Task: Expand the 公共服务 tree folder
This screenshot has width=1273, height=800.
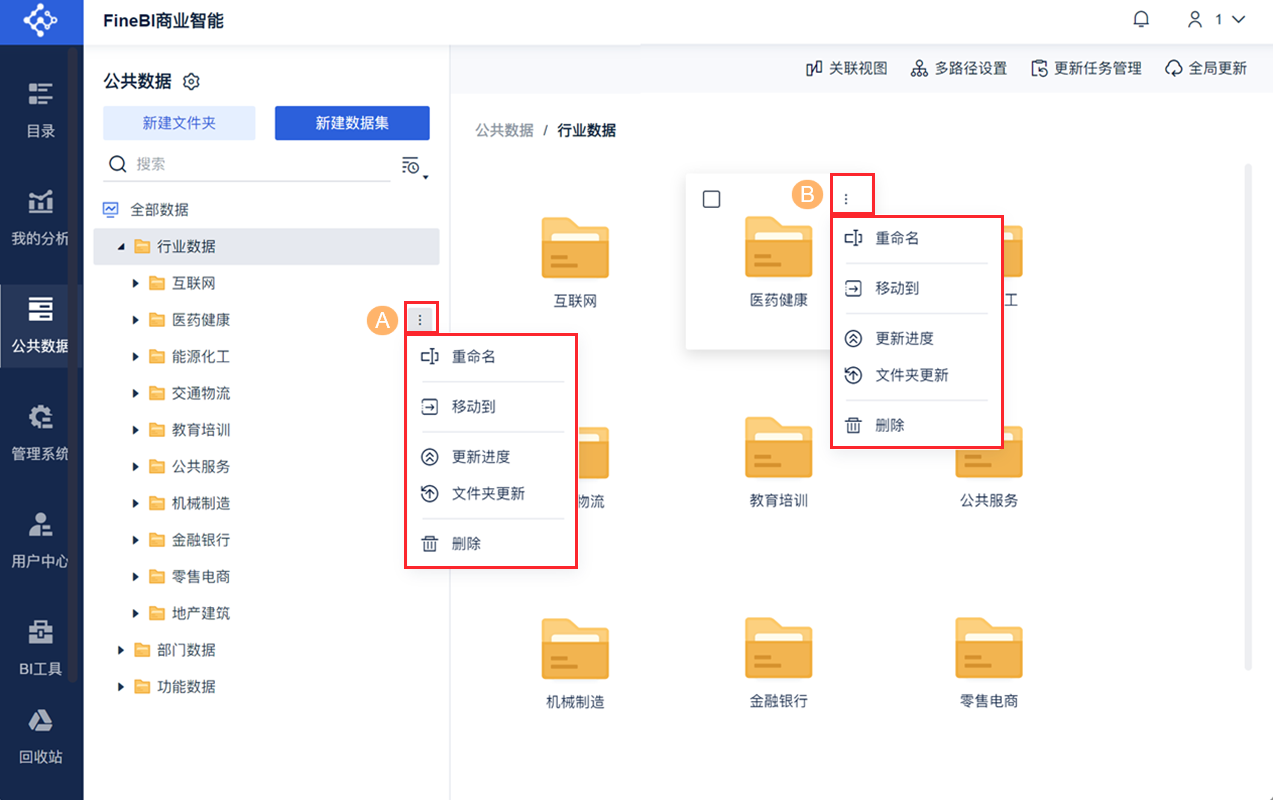Action: 136,467
